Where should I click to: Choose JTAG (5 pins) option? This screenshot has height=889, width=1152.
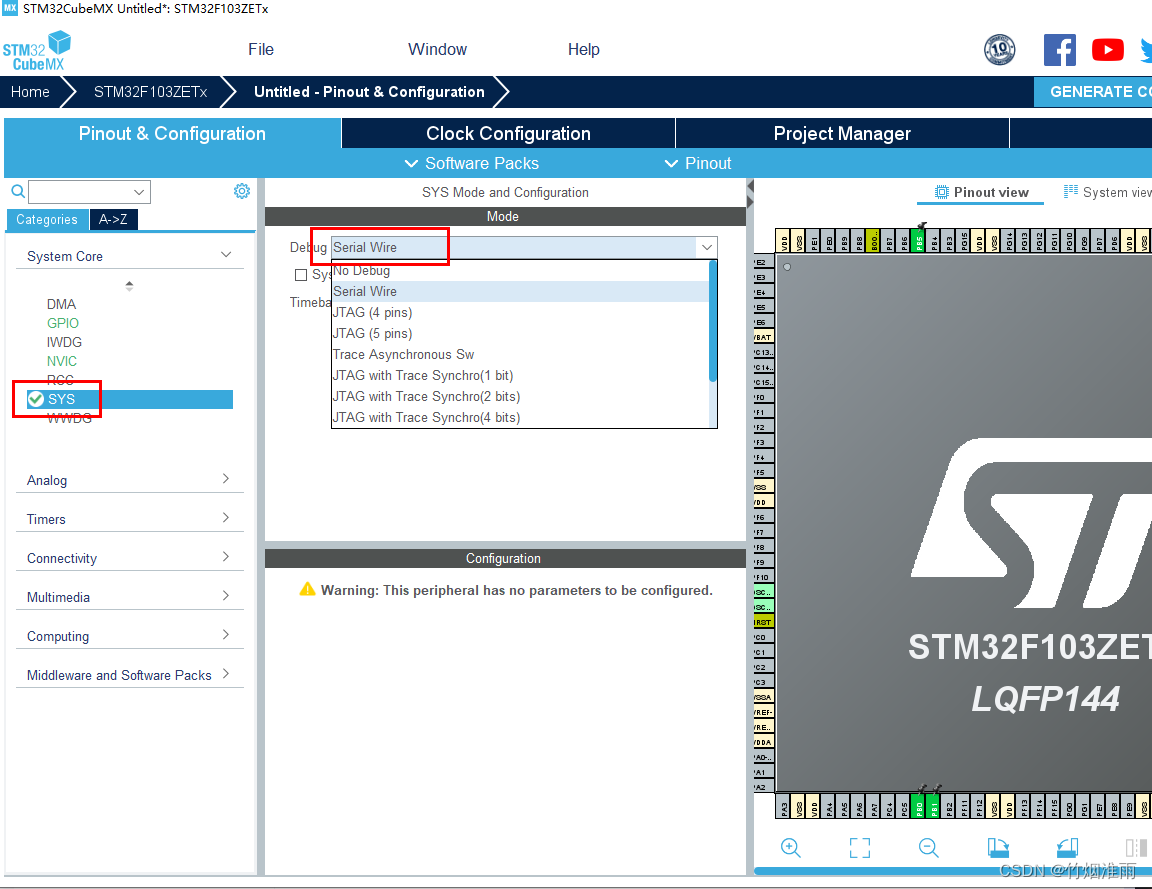(520, 334)
